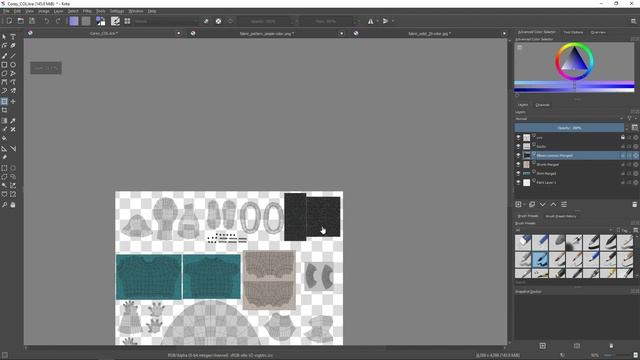Hide the Paint Layer 1 layer
This screenshot has height=360, width=640.
[518, 182]
